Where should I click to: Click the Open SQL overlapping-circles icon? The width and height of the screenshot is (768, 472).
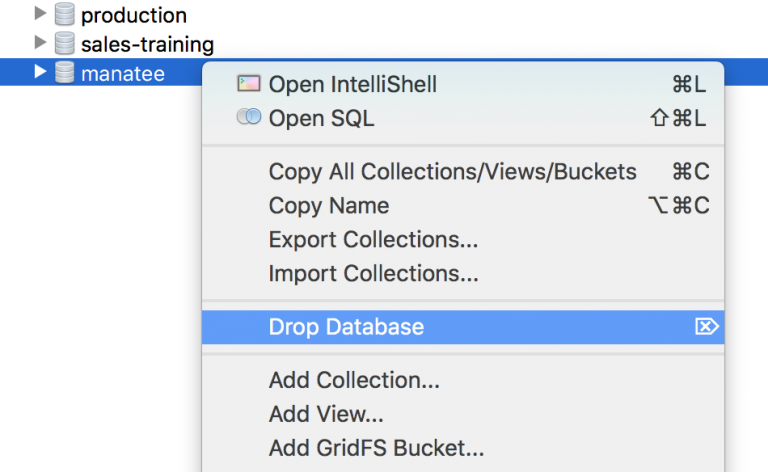click(249, 118)
